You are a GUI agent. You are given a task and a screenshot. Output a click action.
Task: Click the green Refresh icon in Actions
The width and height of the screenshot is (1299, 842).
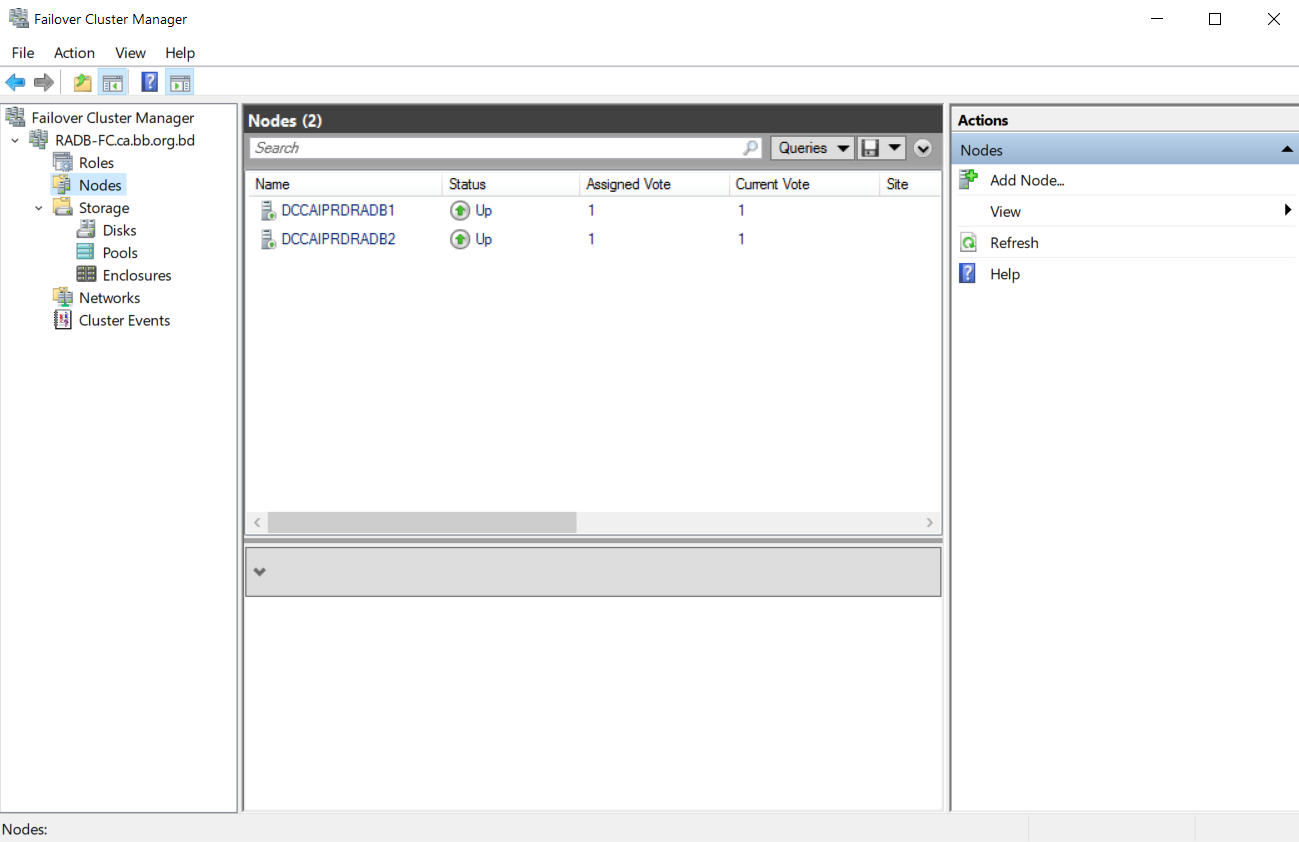pyautogui.click(x=968, y=242)
